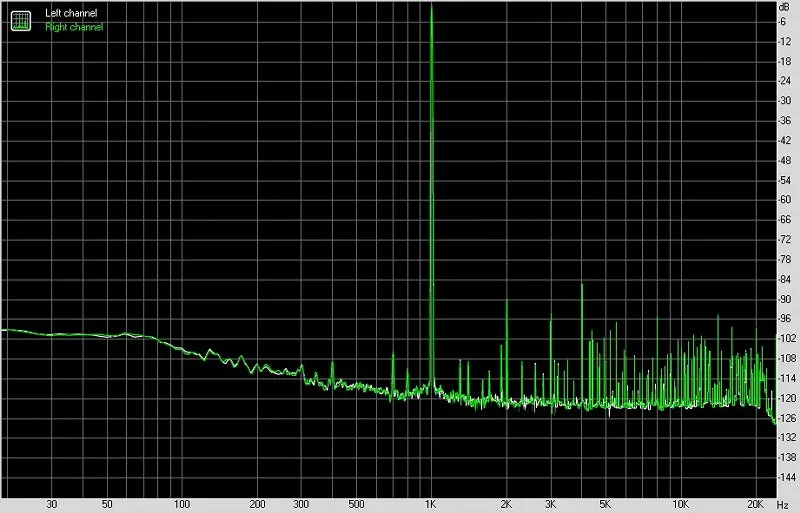Click the -96 dB axis label
The height and width of the screenshot is (513, 800).
(x=784, y=319)
